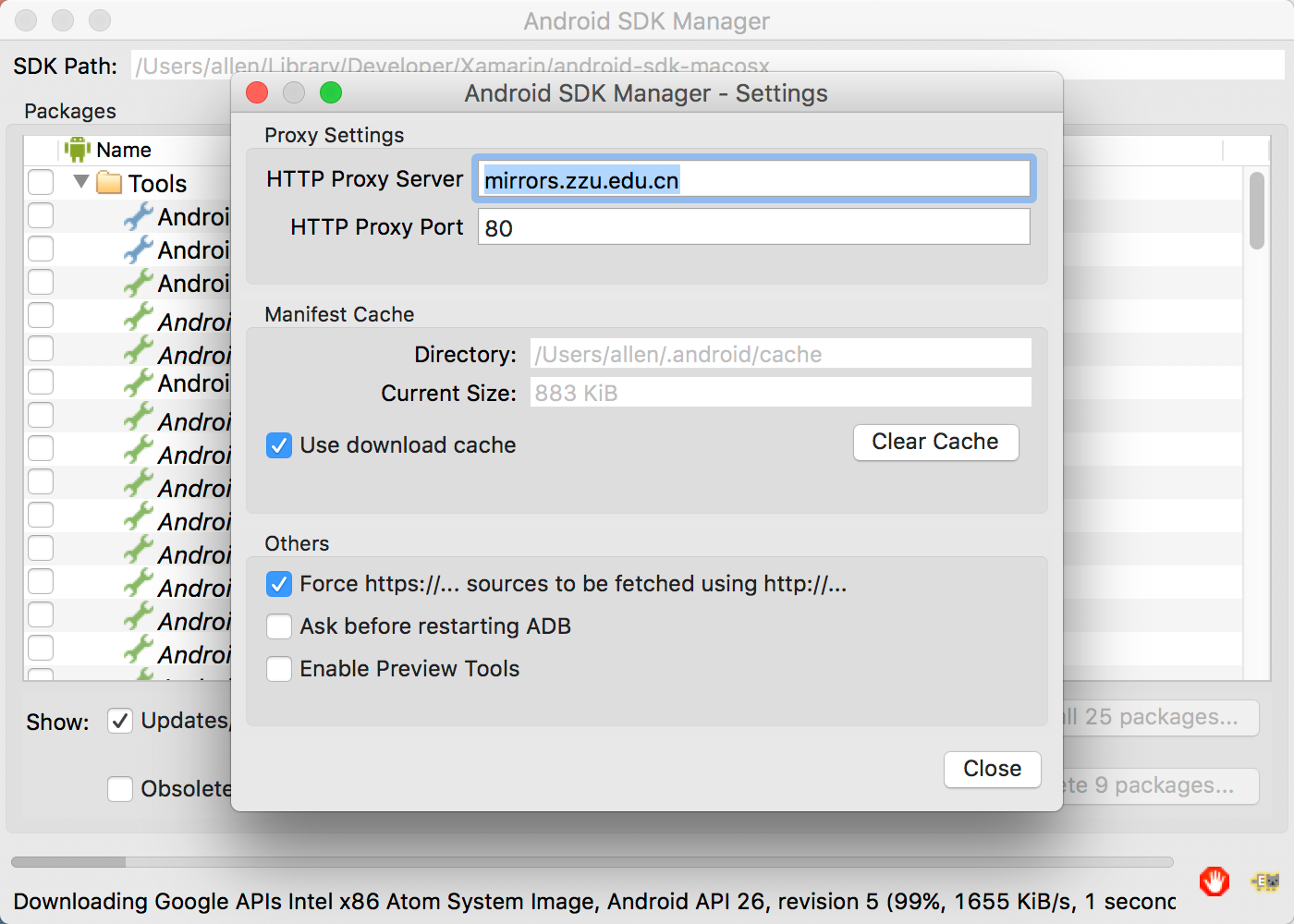The height and width of the screenshot is (924, 1294).
Task: Click the Name column header in Packages
Action: pos(124,150)
